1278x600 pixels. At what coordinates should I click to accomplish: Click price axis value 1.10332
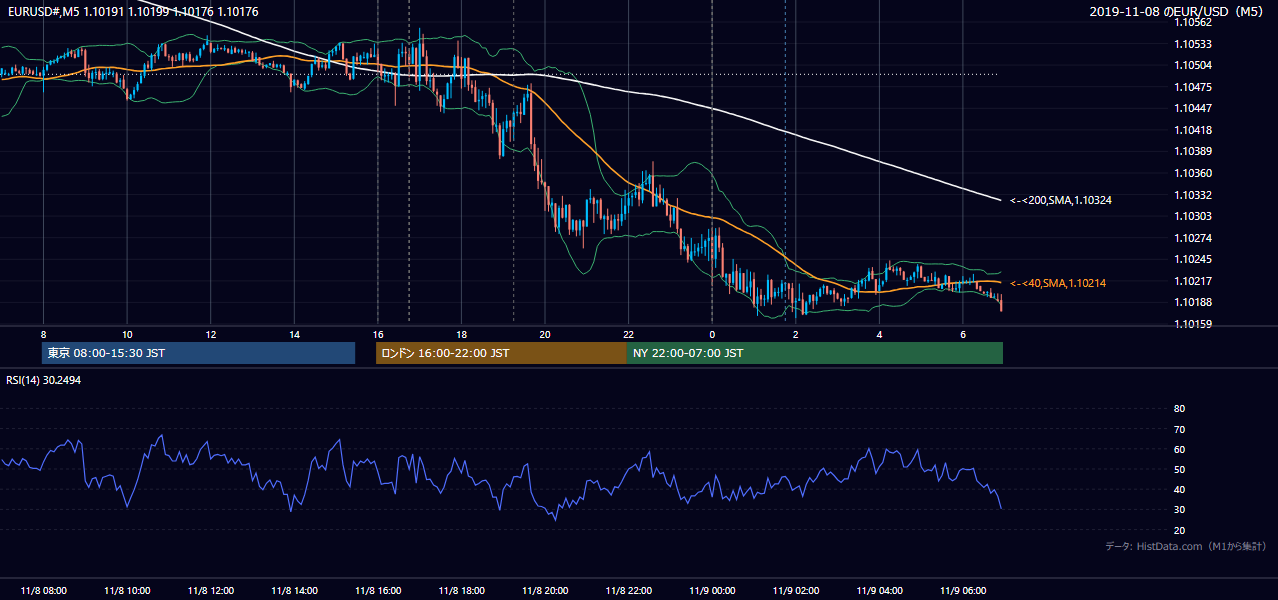[x=1192, y=195]
